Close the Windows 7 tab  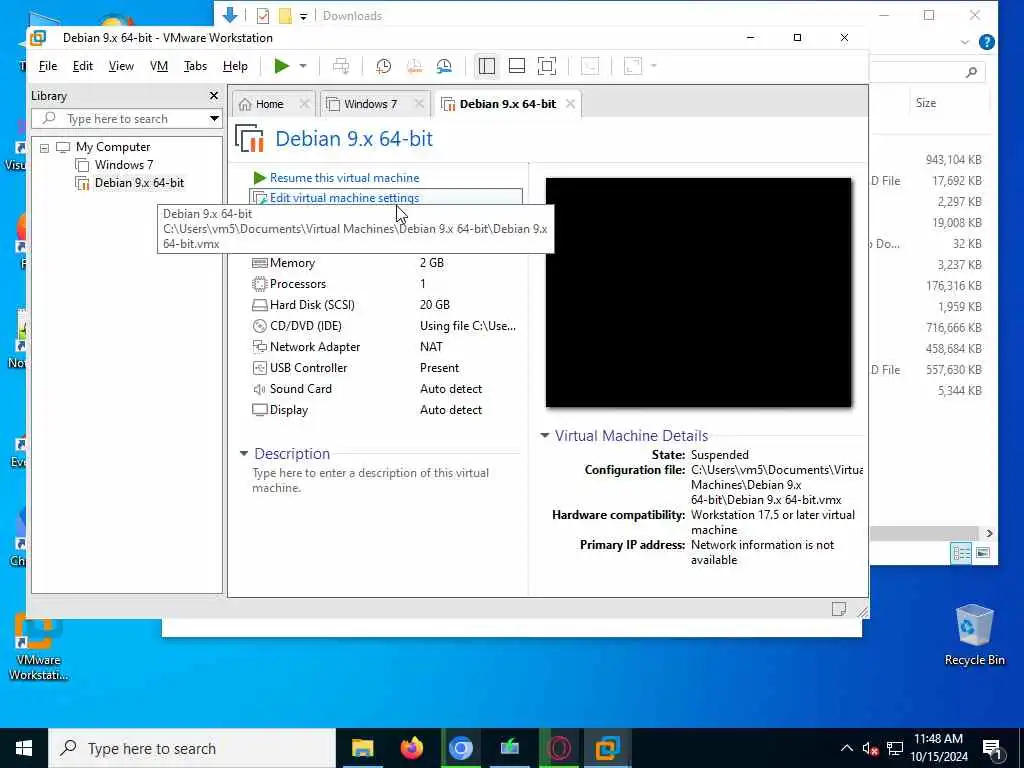coord(419,104)
